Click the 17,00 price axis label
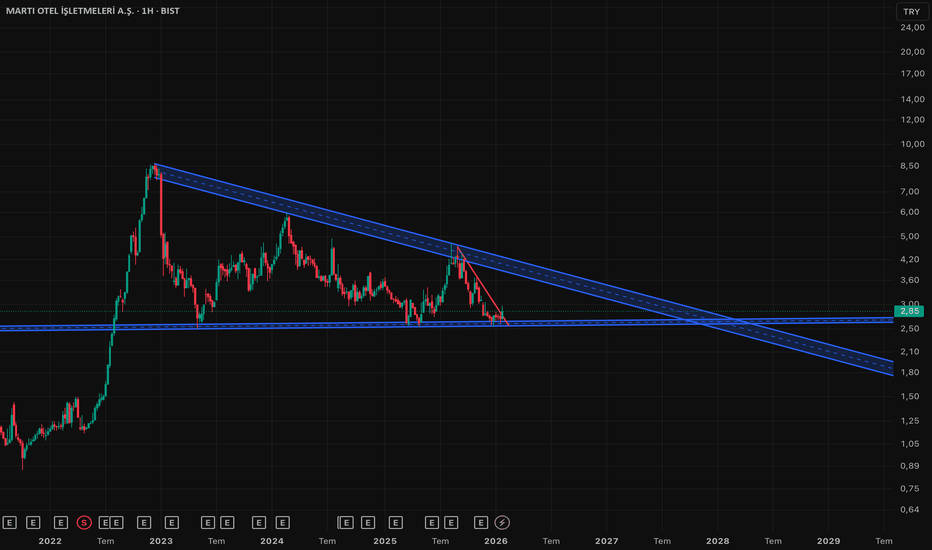This screenshot has width=932, height=550. click(912, 74)
